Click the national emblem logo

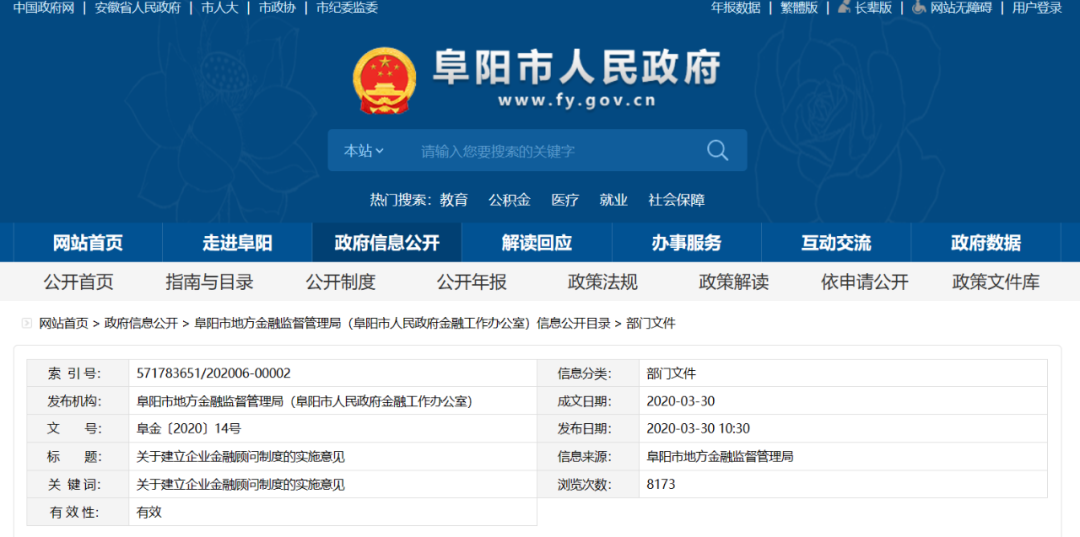click(384, 80)
